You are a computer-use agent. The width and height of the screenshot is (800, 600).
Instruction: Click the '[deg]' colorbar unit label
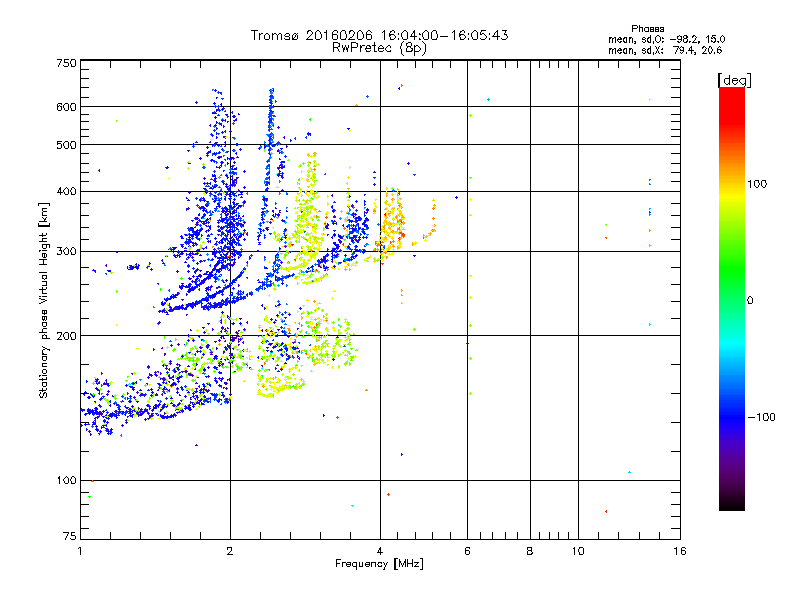734,80
